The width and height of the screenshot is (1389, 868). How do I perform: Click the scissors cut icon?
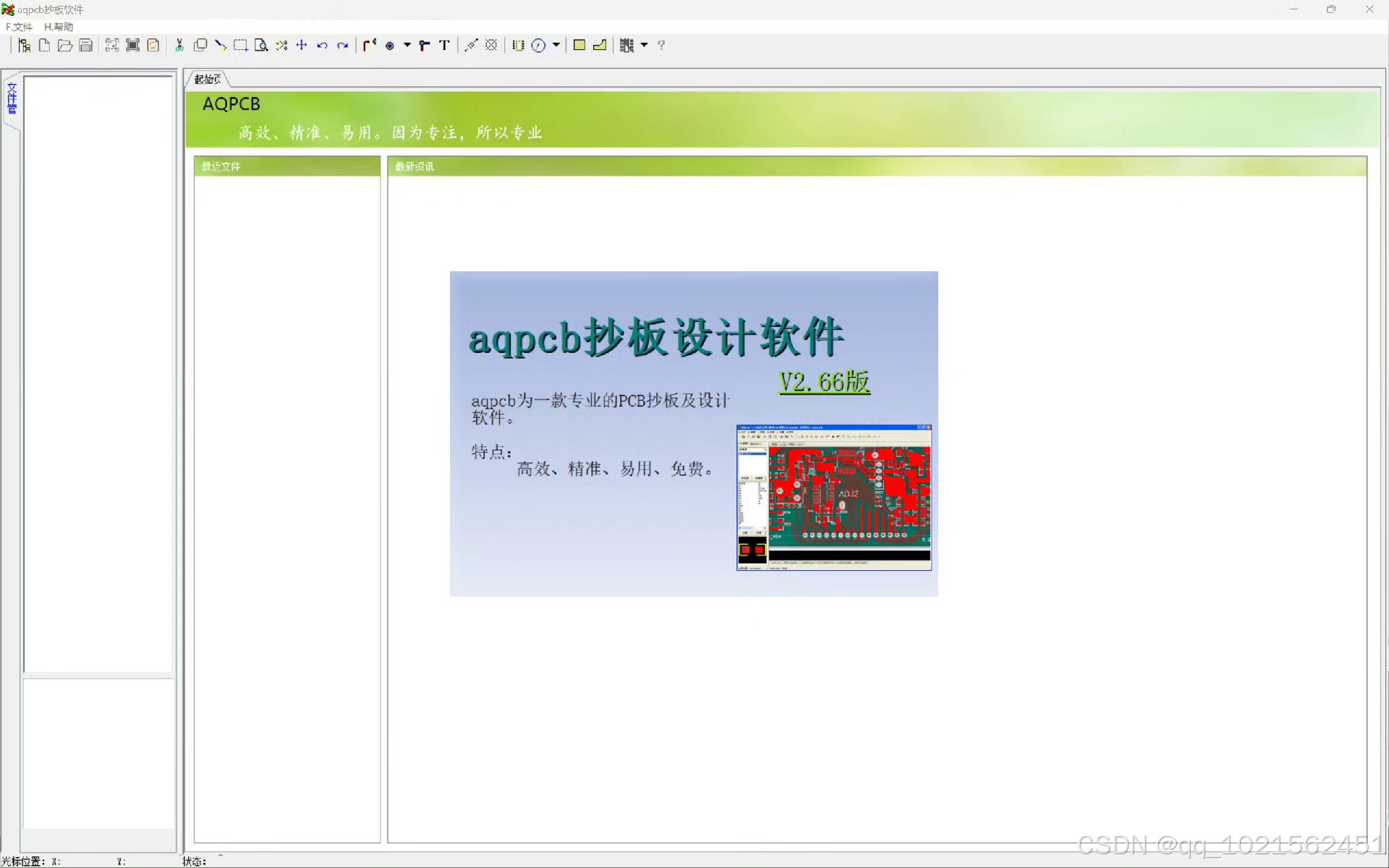tap(179, 46)
